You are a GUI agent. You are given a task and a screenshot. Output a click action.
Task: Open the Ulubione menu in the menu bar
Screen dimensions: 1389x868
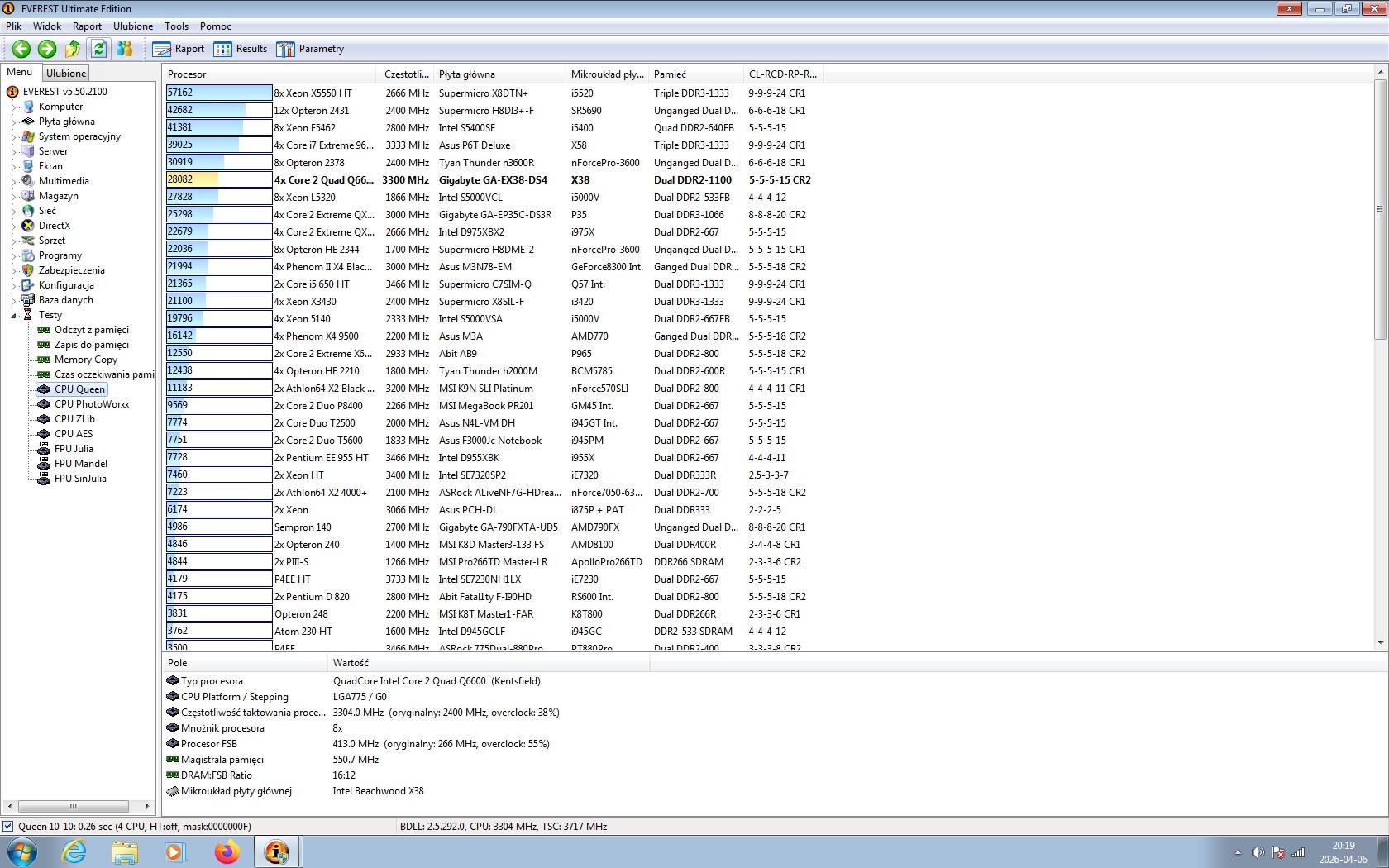tap(133, 26)
